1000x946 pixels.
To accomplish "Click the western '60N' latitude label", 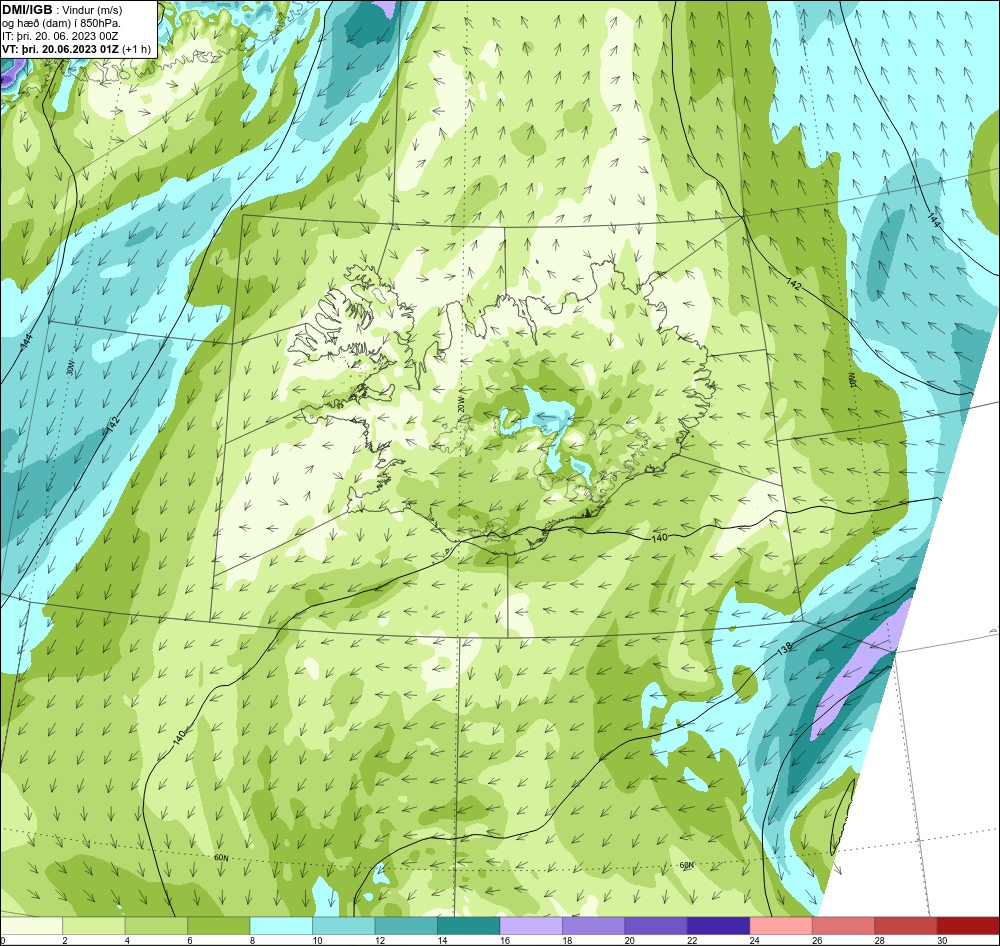I will 221,858.
